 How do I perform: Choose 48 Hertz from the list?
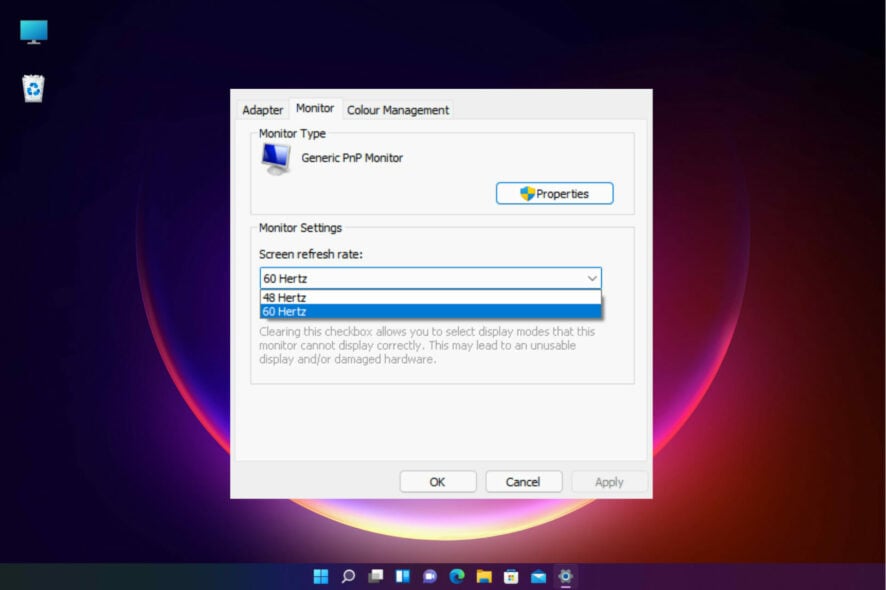[430, 297]
